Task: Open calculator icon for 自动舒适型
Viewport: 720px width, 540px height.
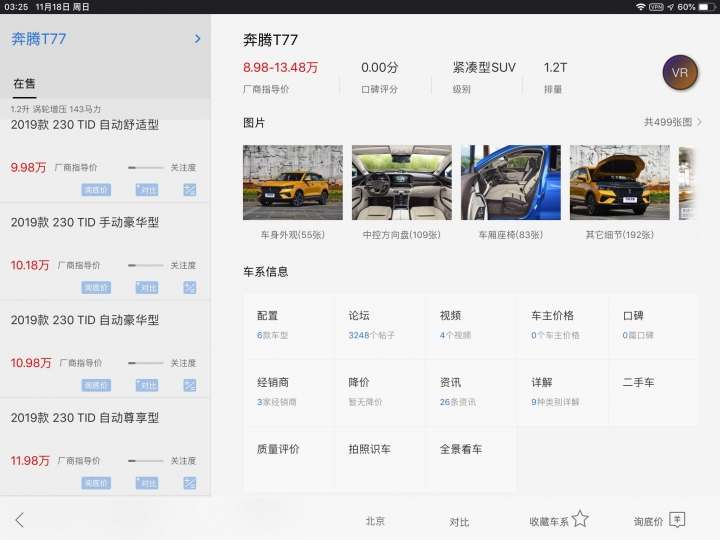Action: point(190,190)
